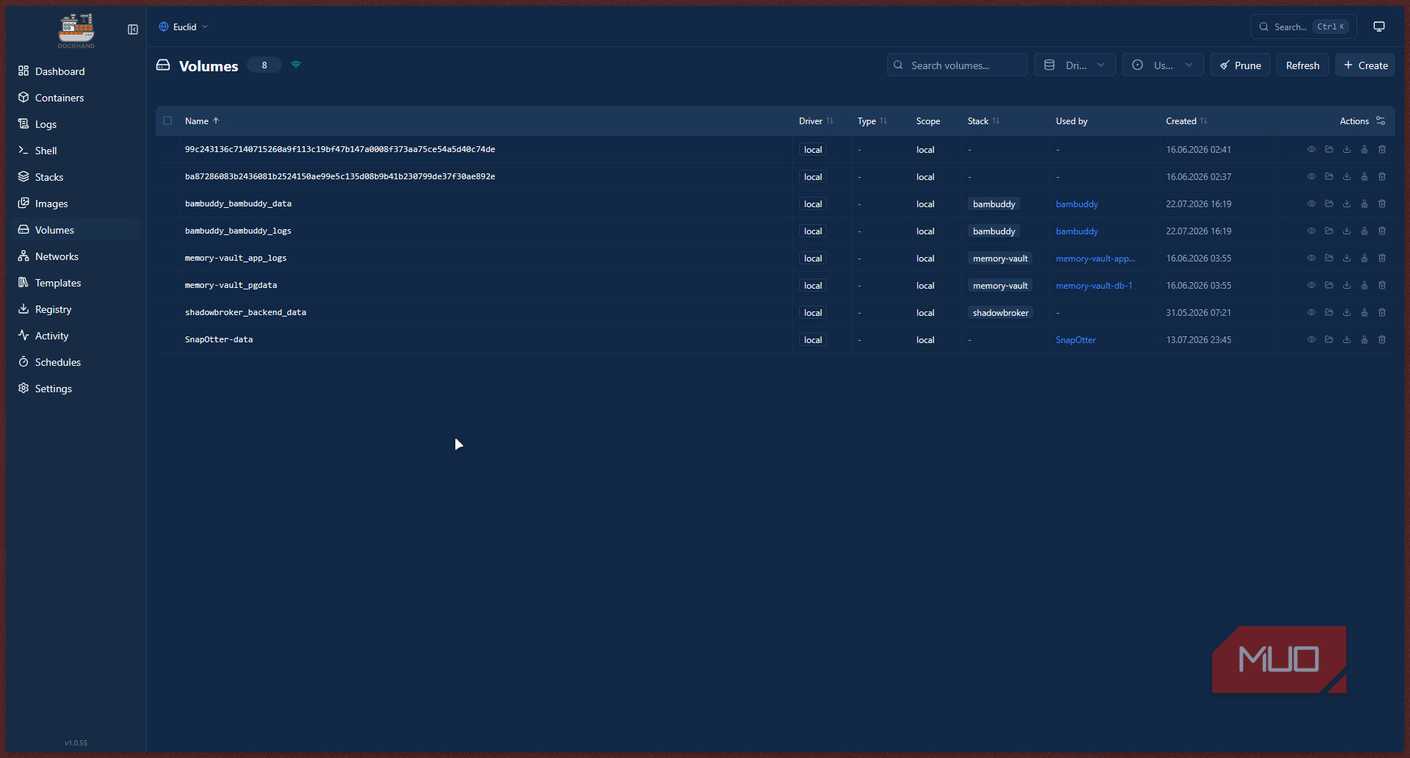The image size is (1410, 758).
Task: Open the Stacks page in the sidebar
Action: tap(49, 177)
